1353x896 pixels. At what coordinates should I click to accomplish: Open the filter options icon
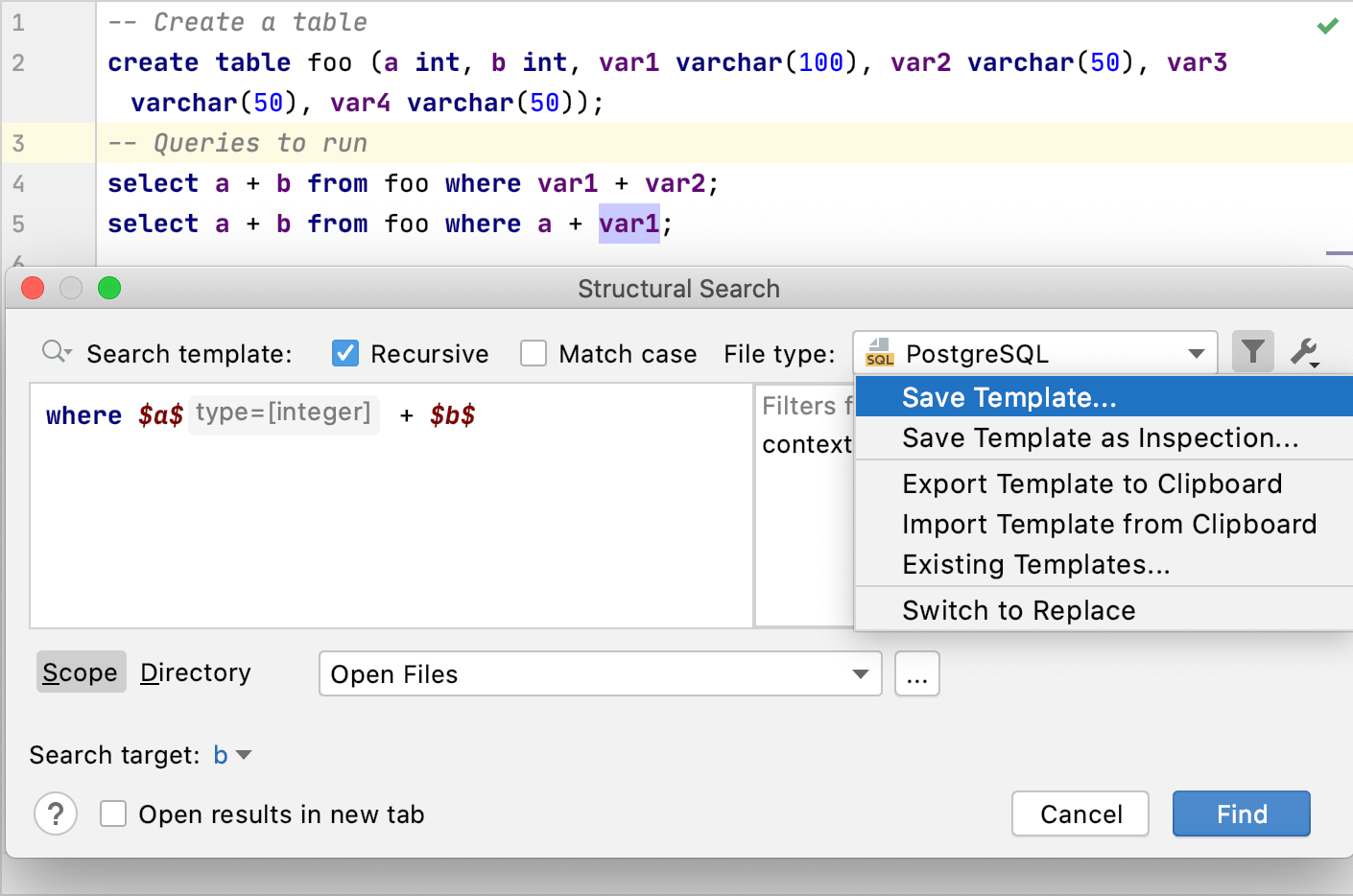click(x=1252, y=352)
